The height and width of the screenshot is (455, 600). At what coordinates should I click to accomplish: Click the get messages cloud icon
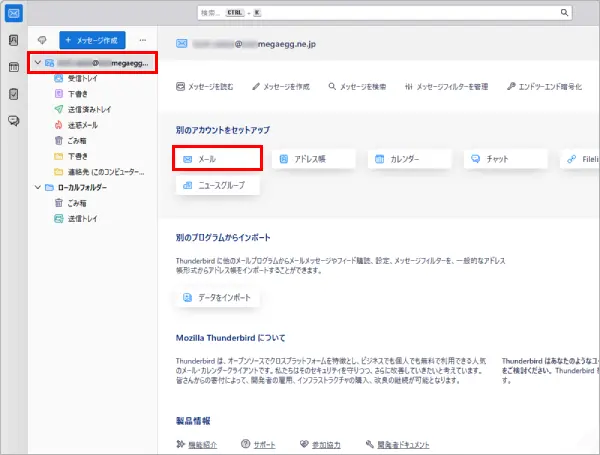click(42, 40)
